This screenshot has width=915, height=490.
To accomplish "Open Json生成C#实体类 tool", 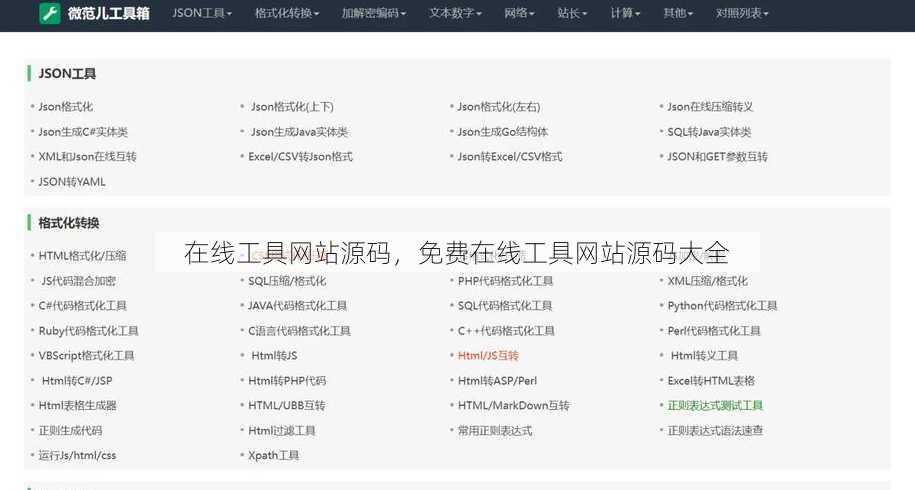I will (x=83, y=132).
